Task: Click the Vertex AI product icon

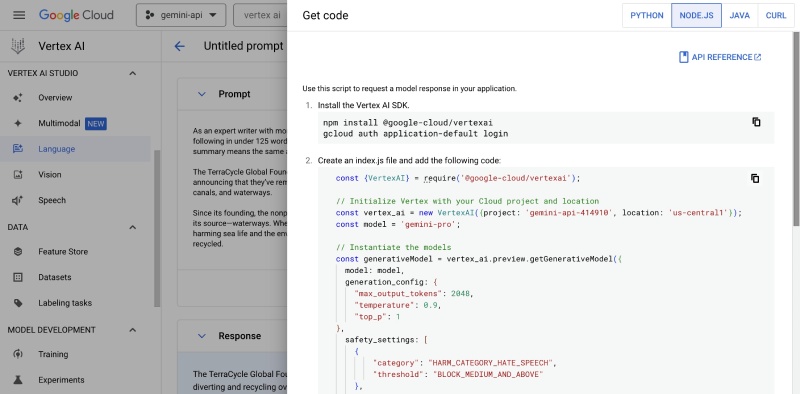Action: 18,46
